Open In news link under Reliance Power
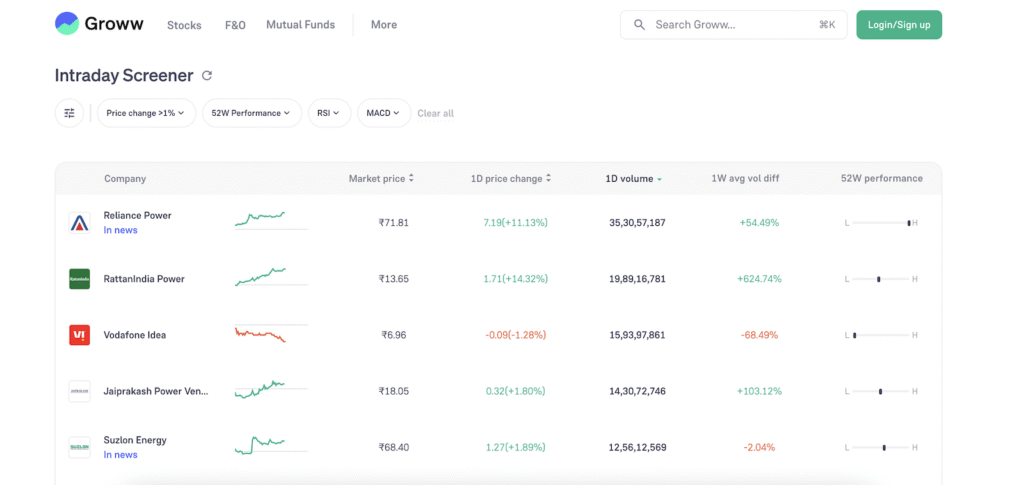This screenshot has width=1024, height=485. click(121, 230)
